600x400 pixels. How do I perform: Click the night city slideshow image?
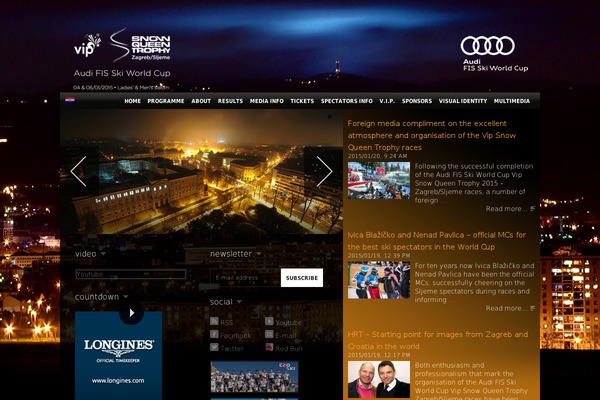[x=201, y=171]
